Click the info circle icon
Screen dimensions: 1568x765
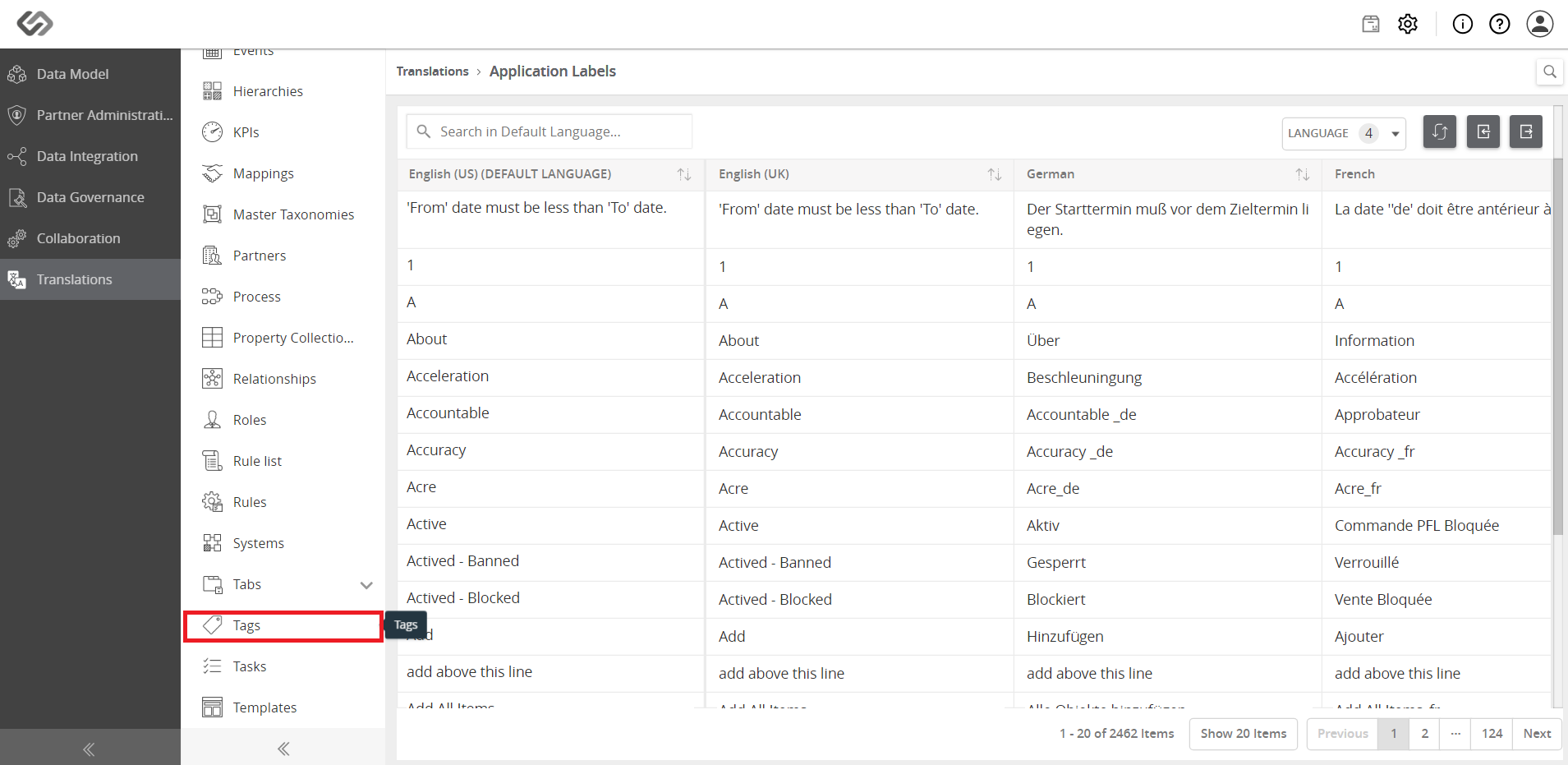pos(1463,24)
